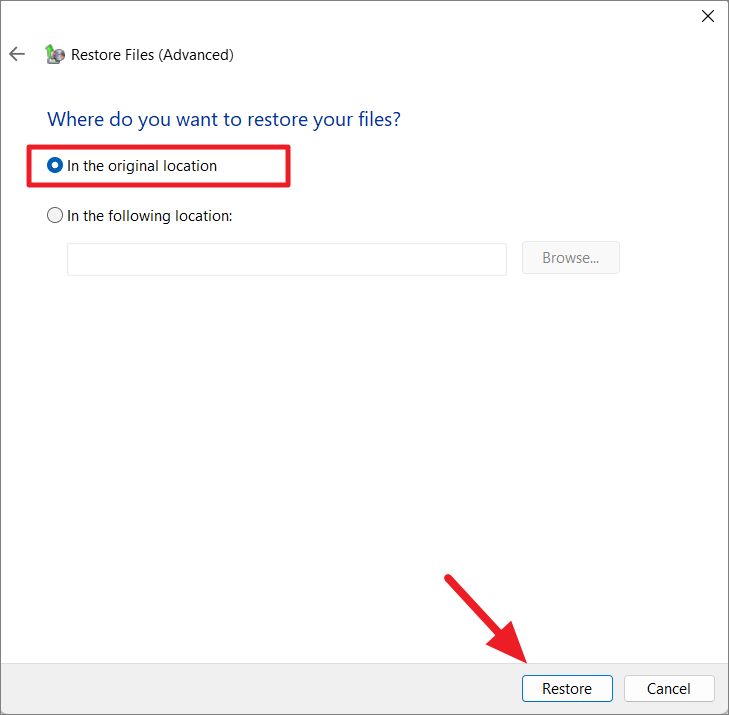Click the Restore button

567,689
